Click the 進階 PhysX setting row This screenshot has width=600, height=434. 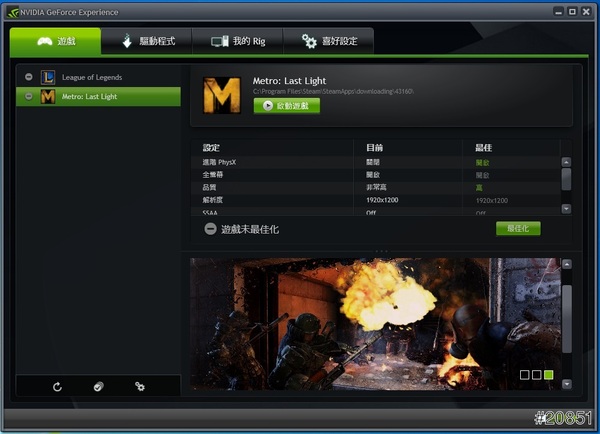pos(375,162)
